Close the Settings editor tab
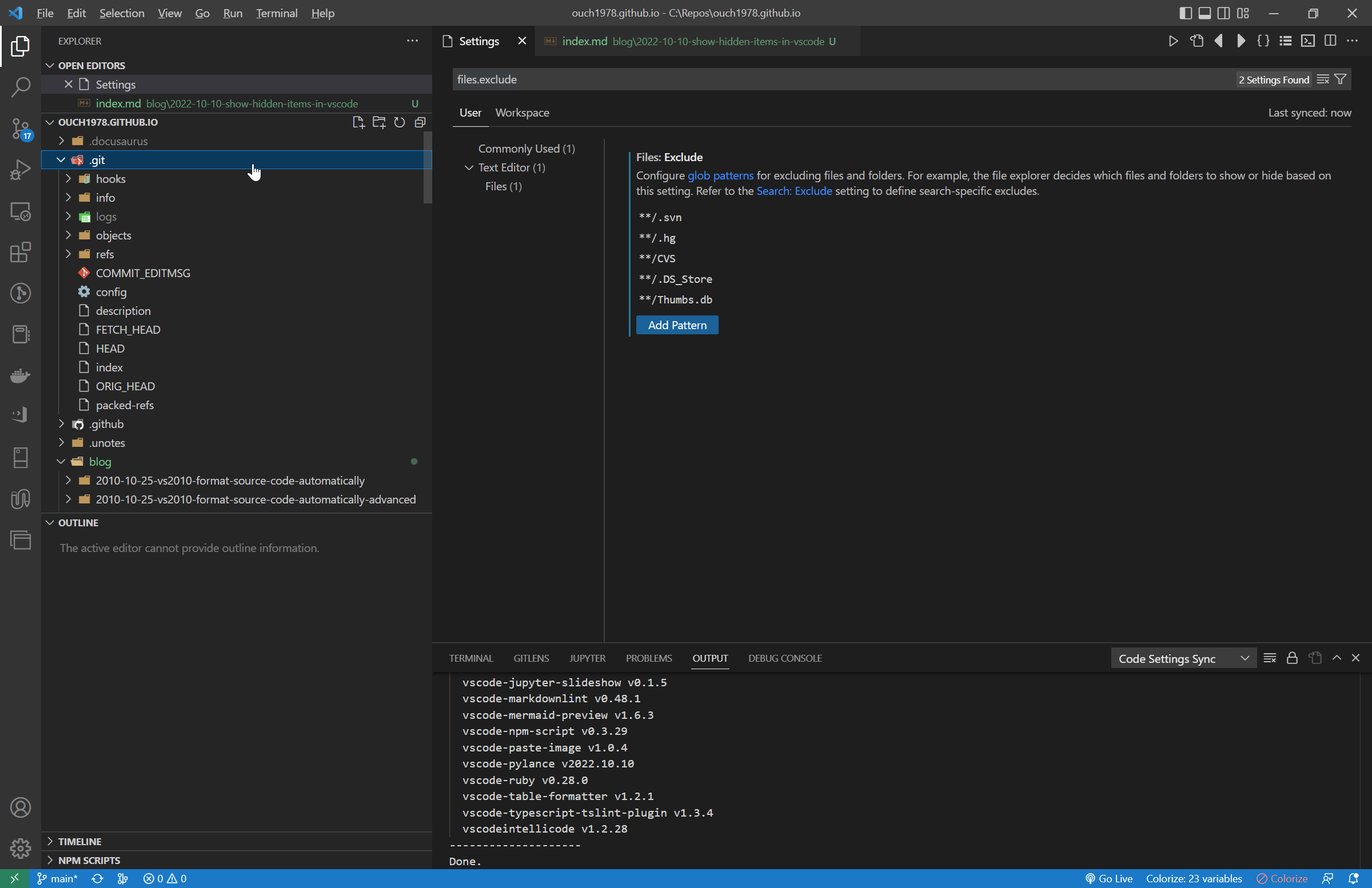This screenshot has height=888, width=1372. click(x=522, y=41)
